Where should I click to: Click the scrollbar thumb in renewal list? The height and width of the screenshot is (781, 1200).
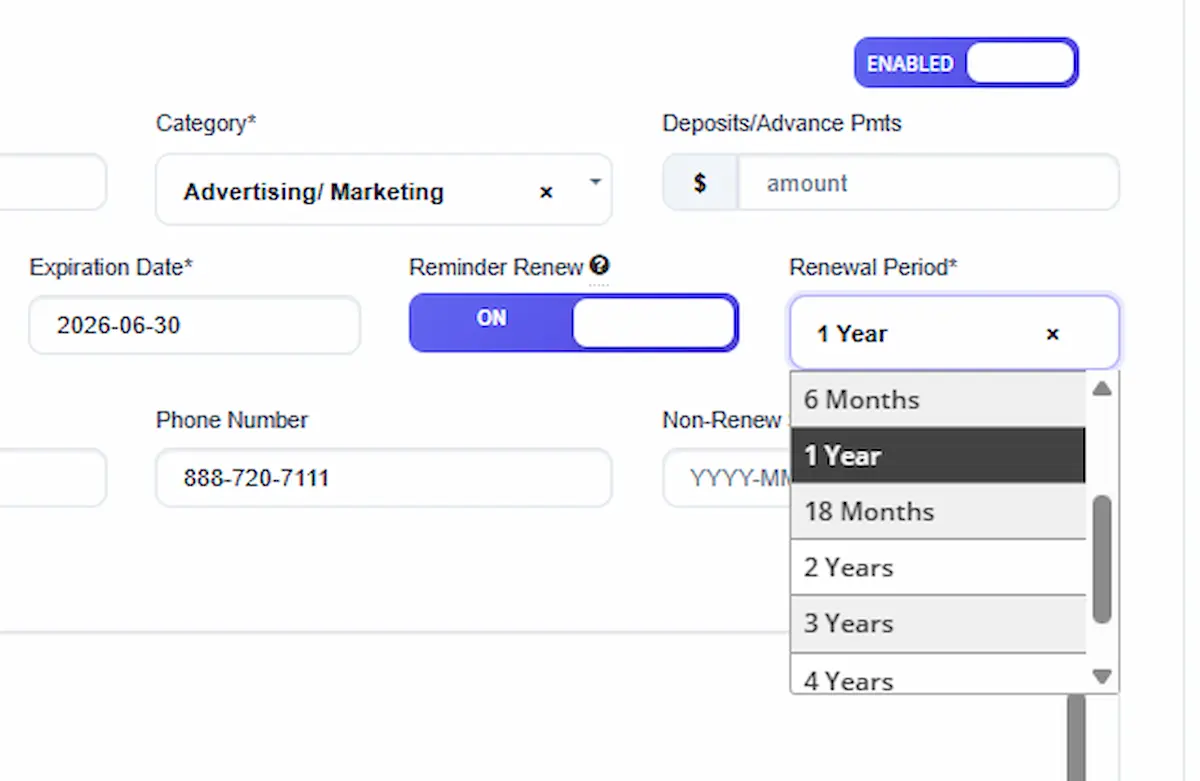coord(1102,560)
